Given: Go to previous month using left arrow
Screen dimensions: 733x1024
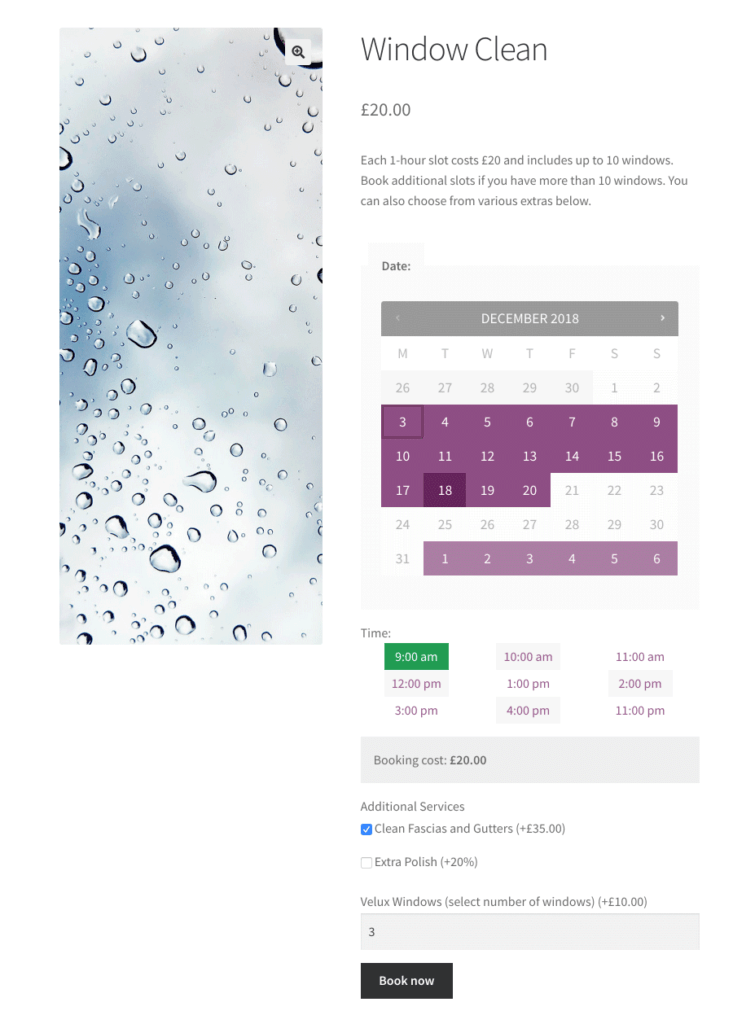Looking at the screenshot, I should pyautogui.click(x=397, y=317).
